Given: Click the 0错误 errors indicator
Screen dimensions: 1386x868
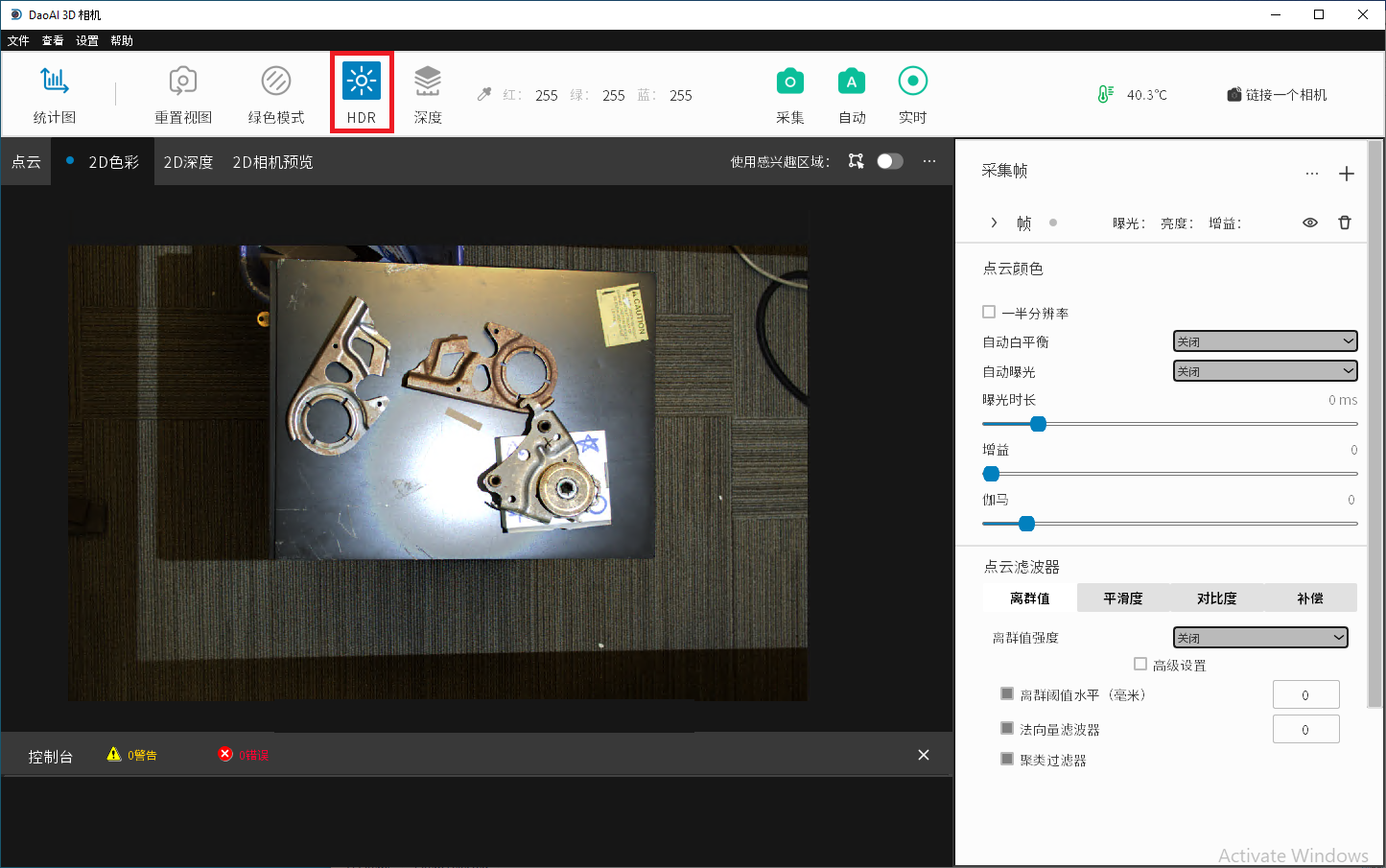Looking at the screenshot, I should (x=244, y=755).
